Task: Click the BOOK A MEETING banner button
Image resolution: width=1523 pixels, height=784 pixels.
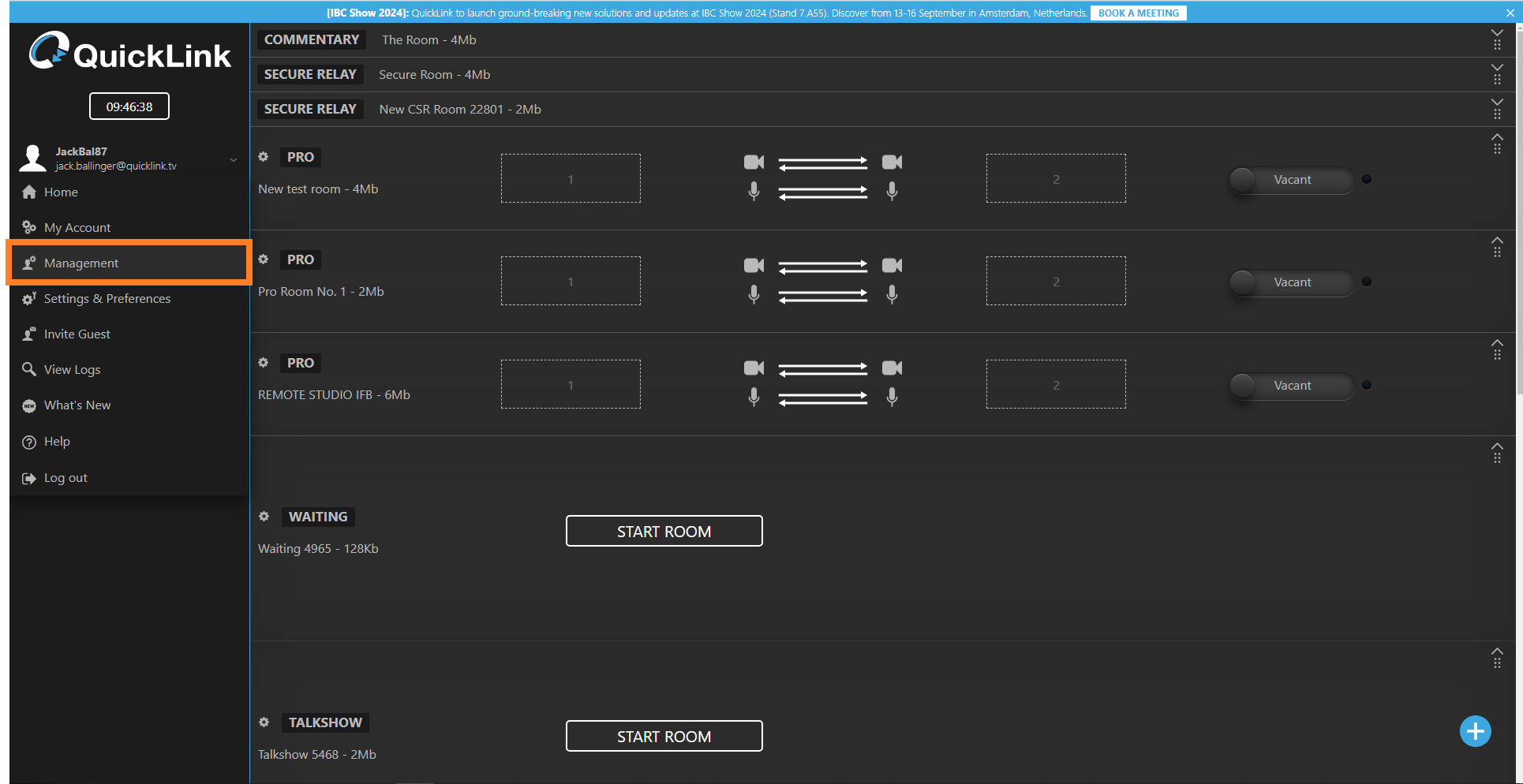Action: coord(1138,13)
